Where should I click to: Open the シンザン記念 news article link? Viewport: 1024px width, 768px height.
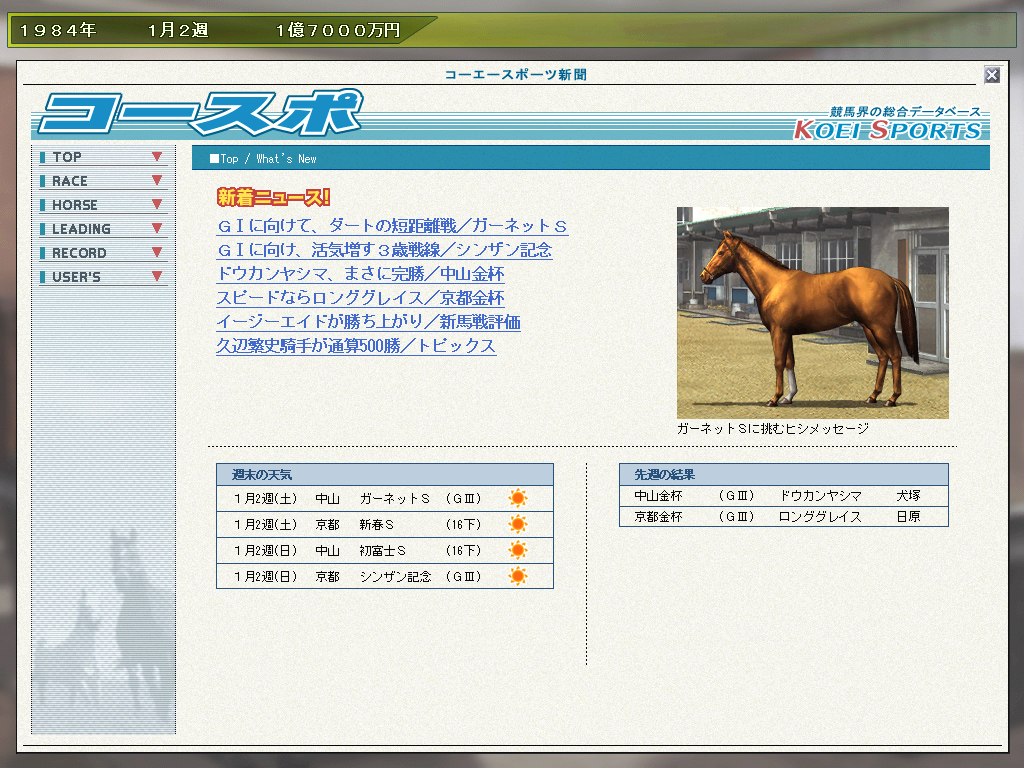[384, 250]
